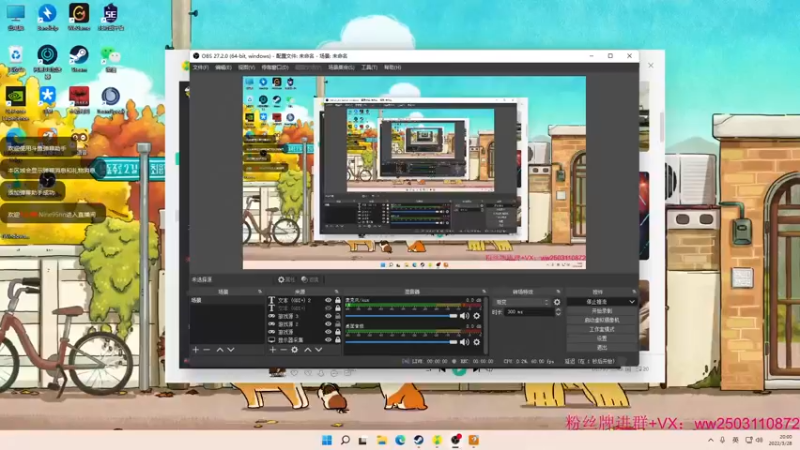Open the Steam shortcut on the desktop
800x450 pixels.
click(79, 58)
